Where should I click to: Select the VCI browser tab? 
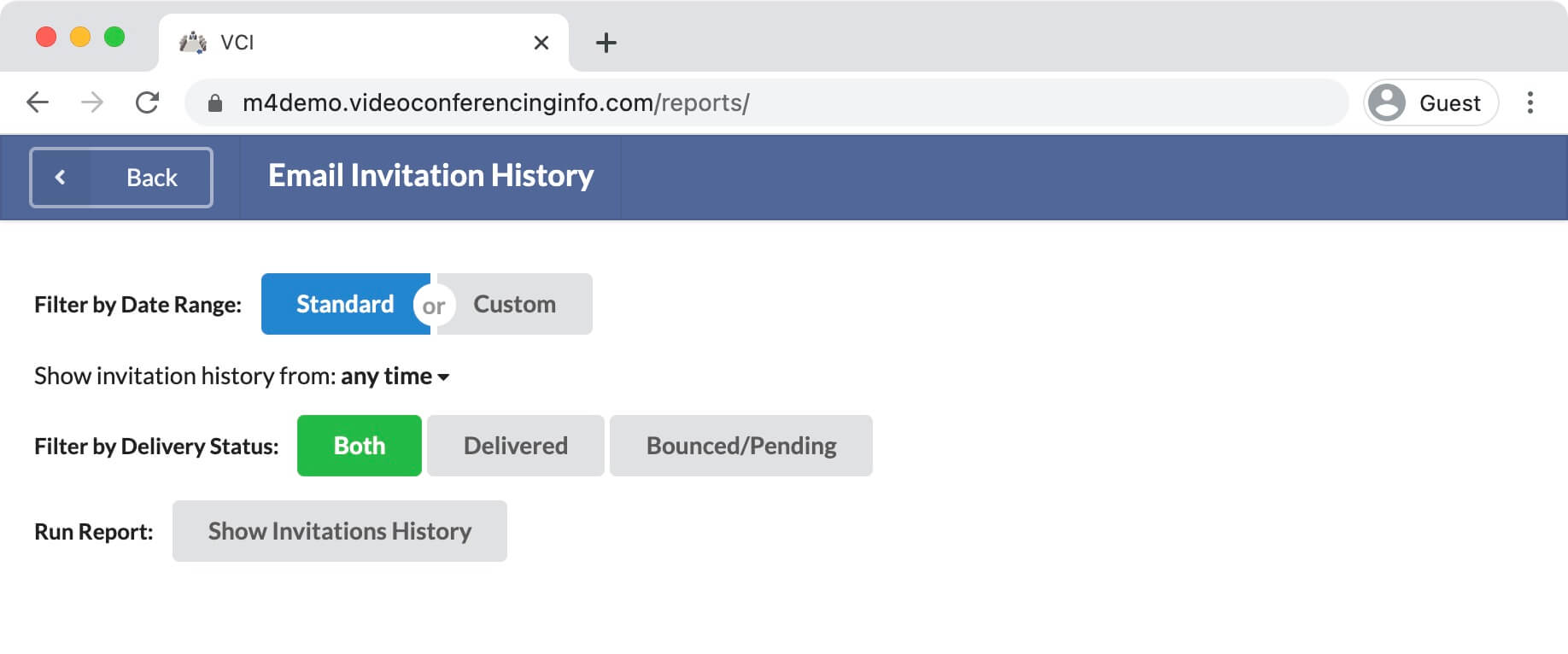(364, 43)
